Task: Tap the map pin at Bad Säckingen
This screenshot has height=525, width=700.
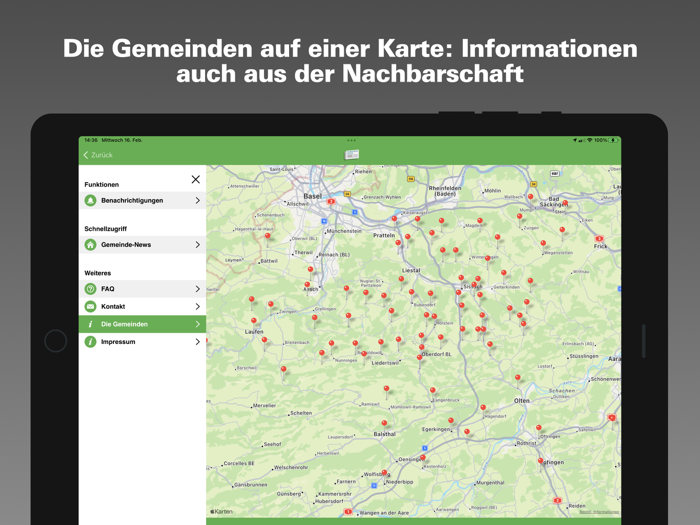Action: pos(565,203)
